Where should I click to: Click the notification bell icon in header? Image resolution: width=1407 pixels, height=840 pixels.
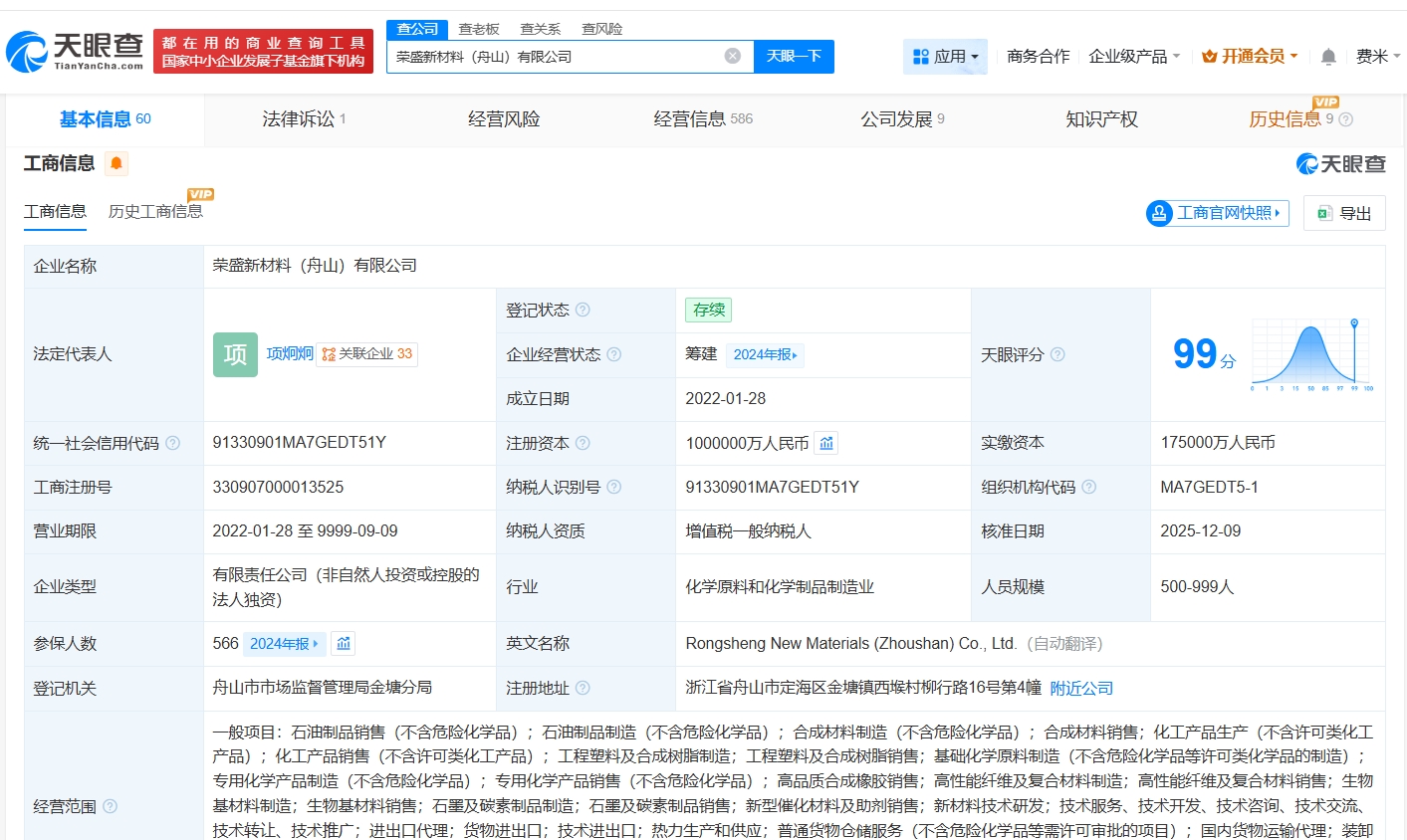[1328, 57]
